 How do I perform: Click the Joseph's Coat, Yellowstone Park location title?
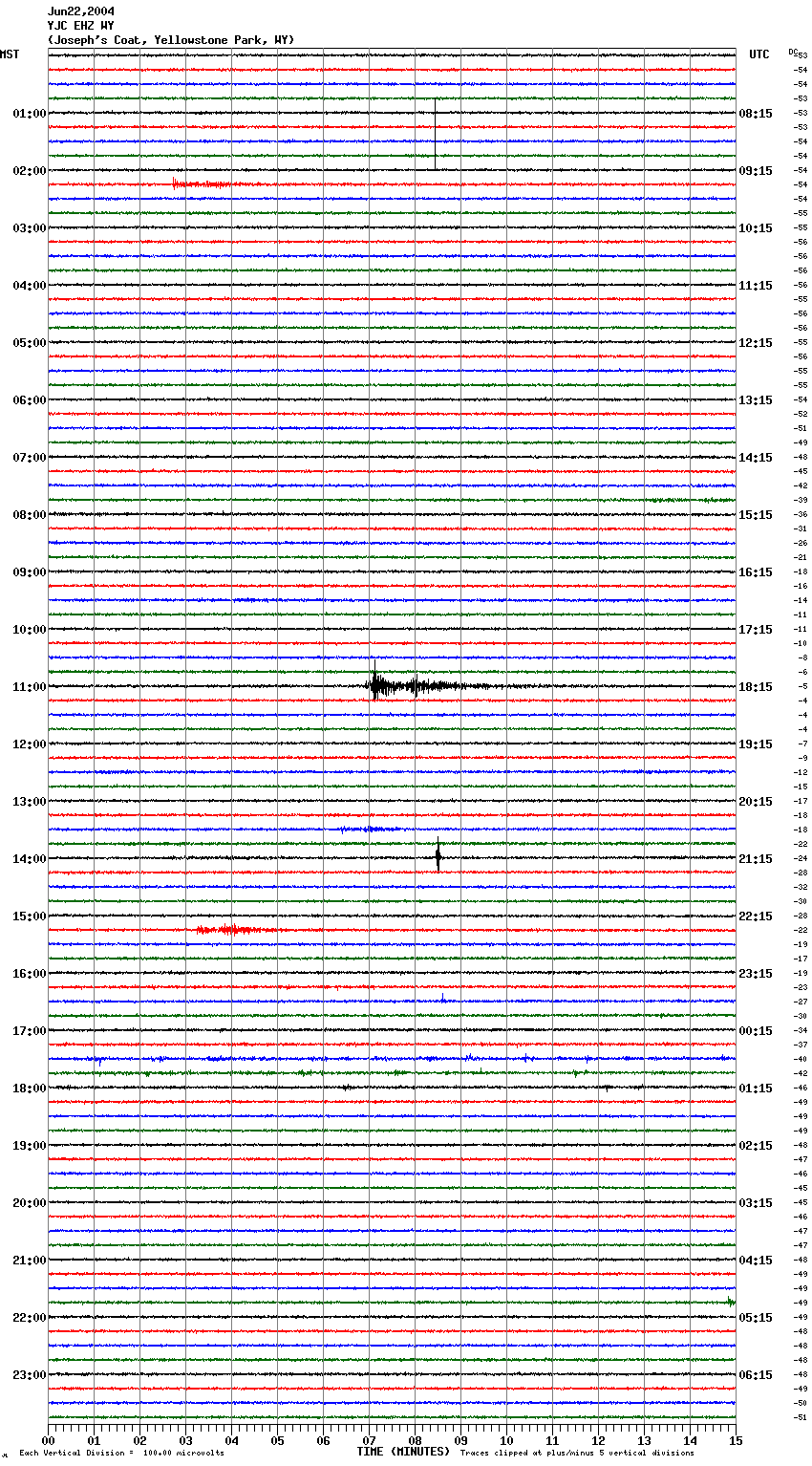(171, 40)
